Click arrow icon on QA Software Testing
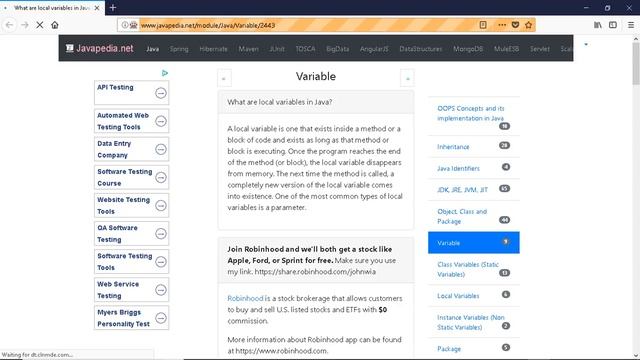The height and width of the screenshot is (360, 640). pyautogui.click(x=161, y=234)
